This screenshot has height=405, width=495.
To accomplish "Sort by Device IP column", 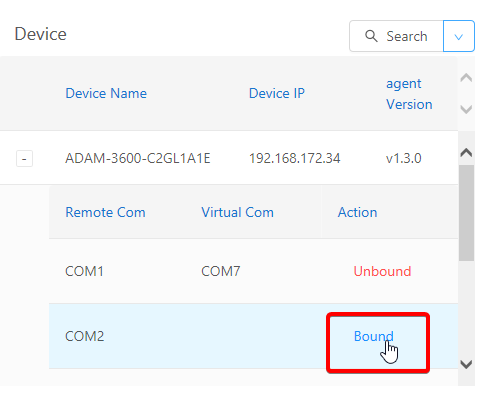I will 277,93.
